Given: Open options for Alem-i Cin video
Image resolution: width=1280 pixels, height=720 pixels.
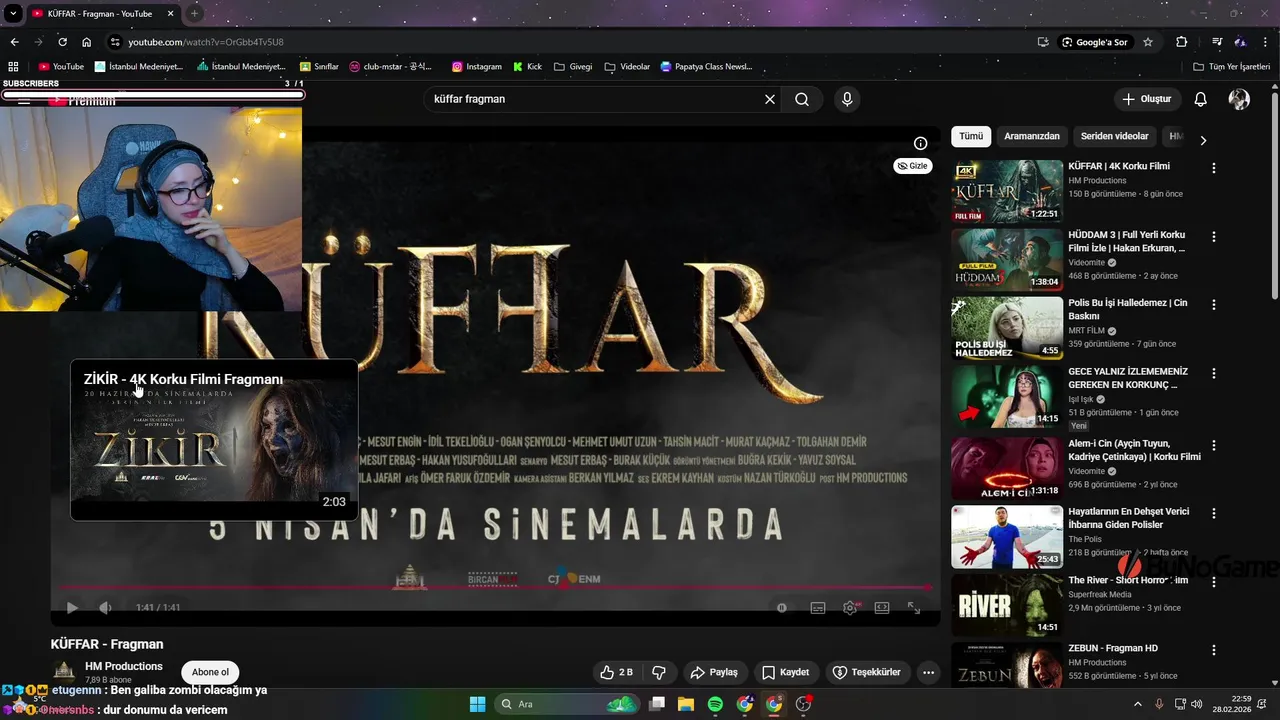Looking at the screenshot, I should point(1214,445).
